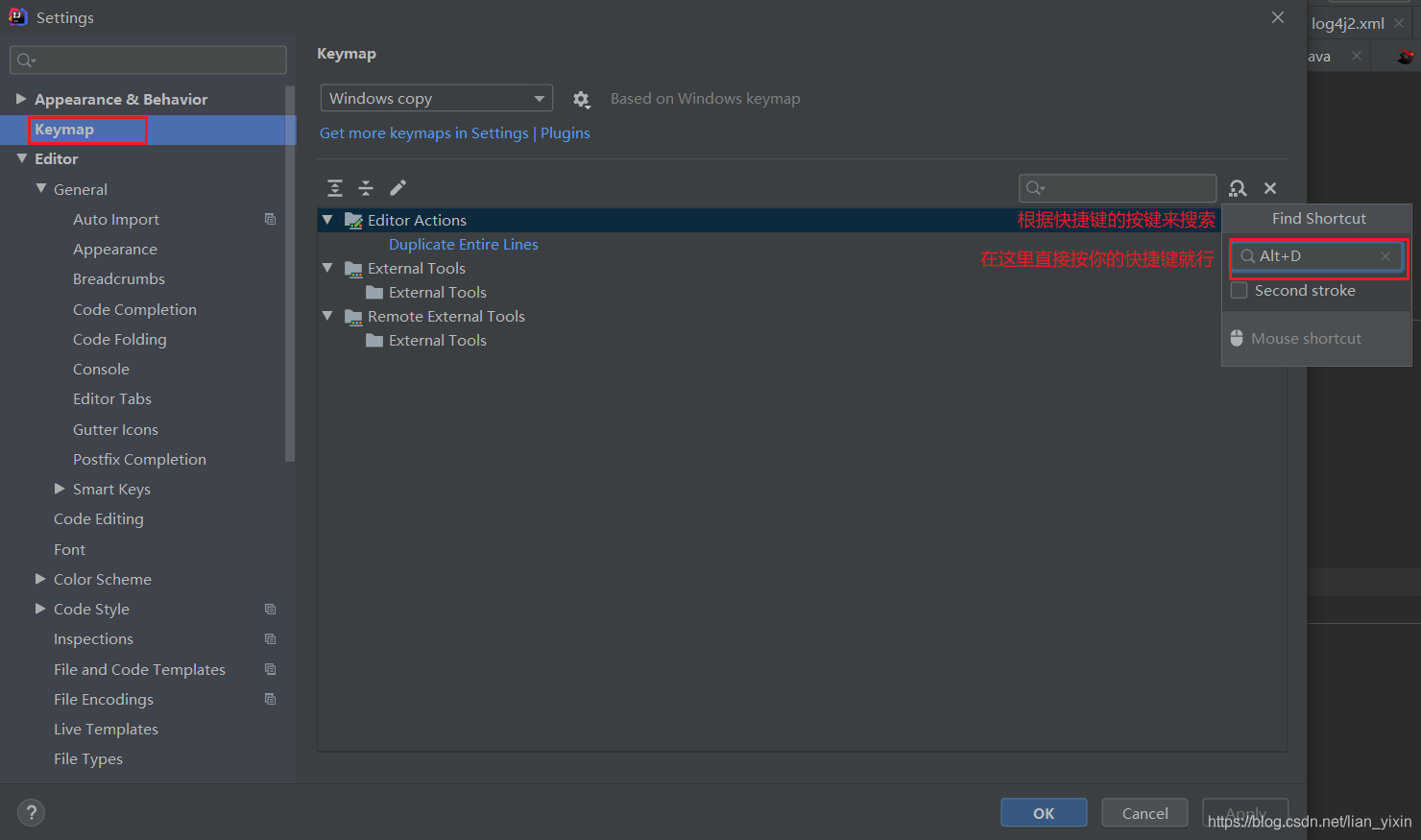Expand the Code Style node
1421x840 pixels.
coord(40,609)
